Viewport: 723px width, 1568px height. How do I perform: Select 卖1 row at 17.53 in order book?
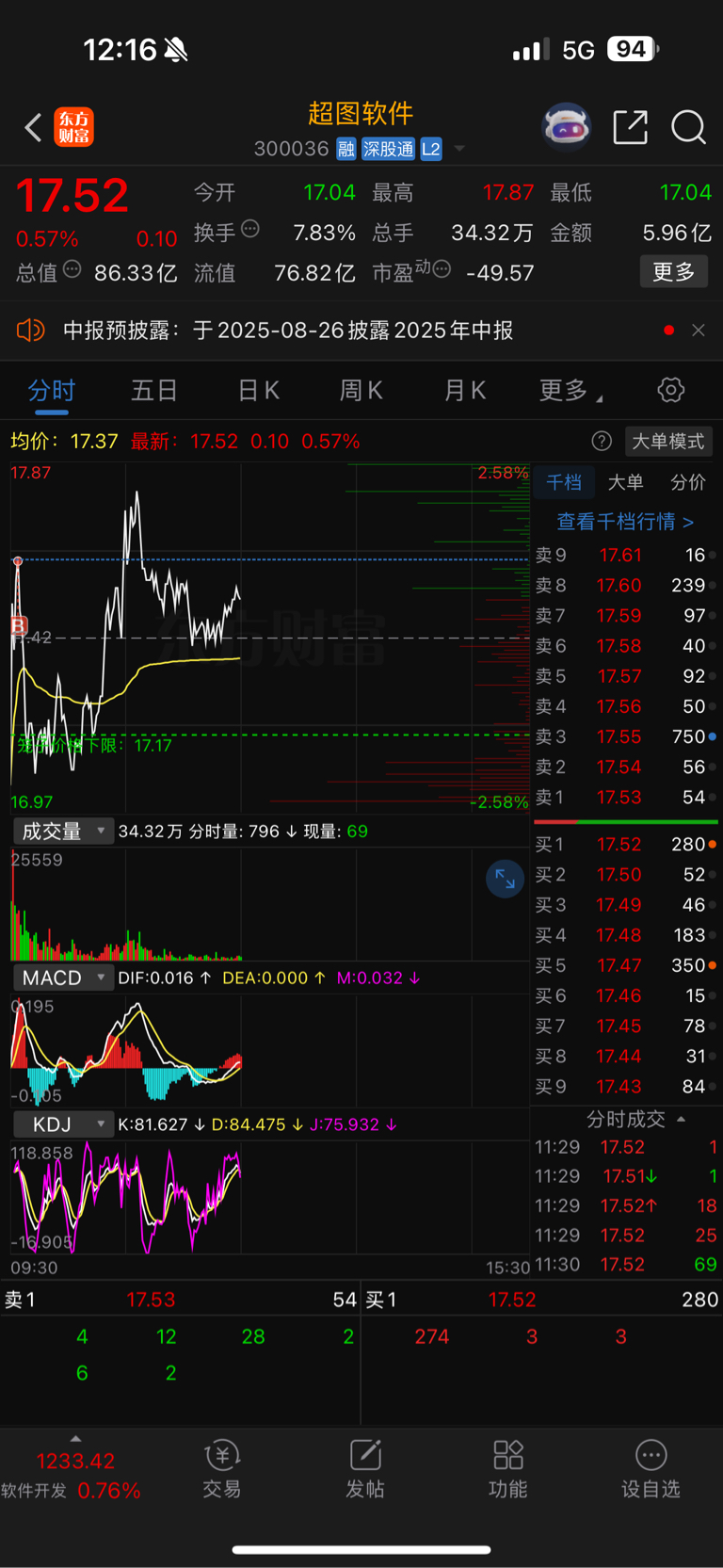(624, 797)
